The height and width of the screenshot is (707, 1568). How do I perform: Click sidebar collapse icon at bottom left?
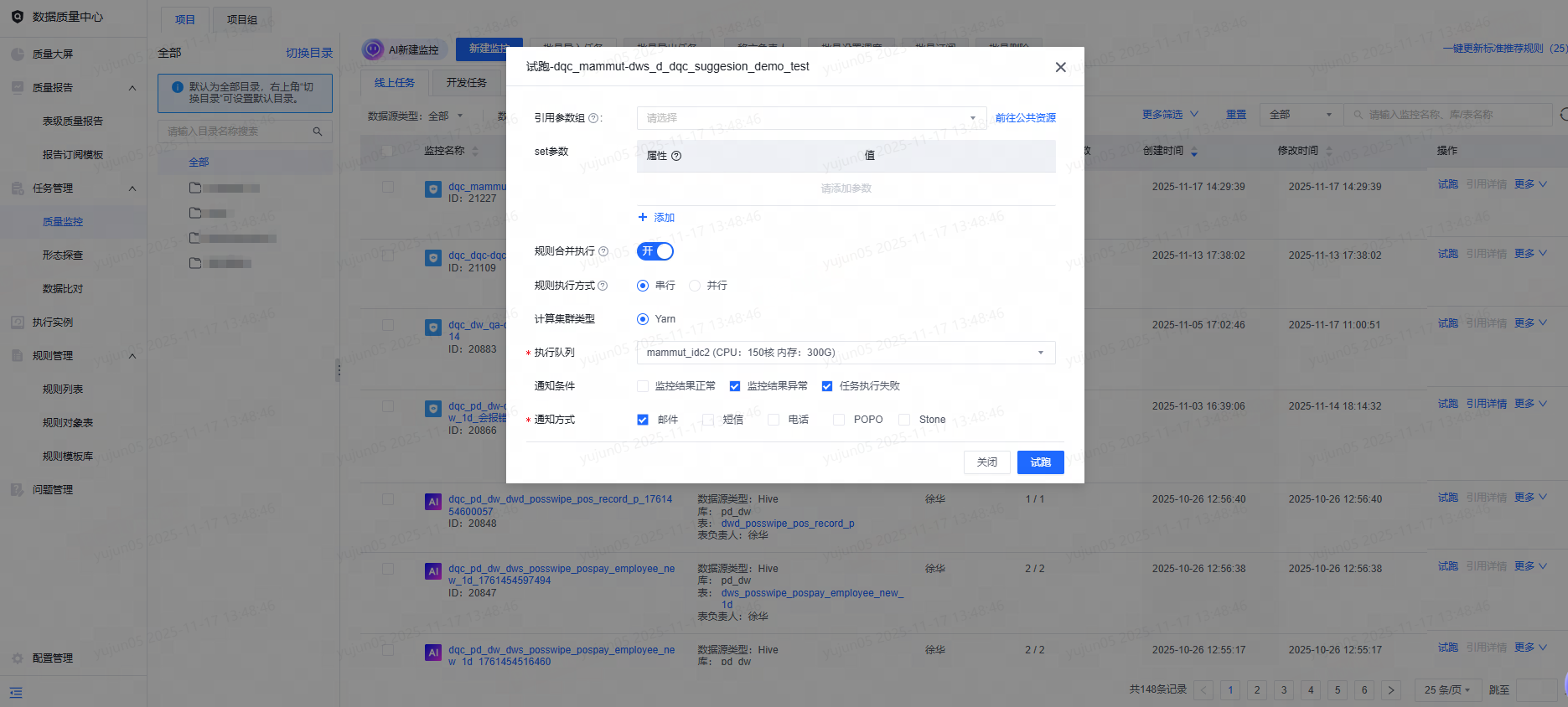click(16, 693)
